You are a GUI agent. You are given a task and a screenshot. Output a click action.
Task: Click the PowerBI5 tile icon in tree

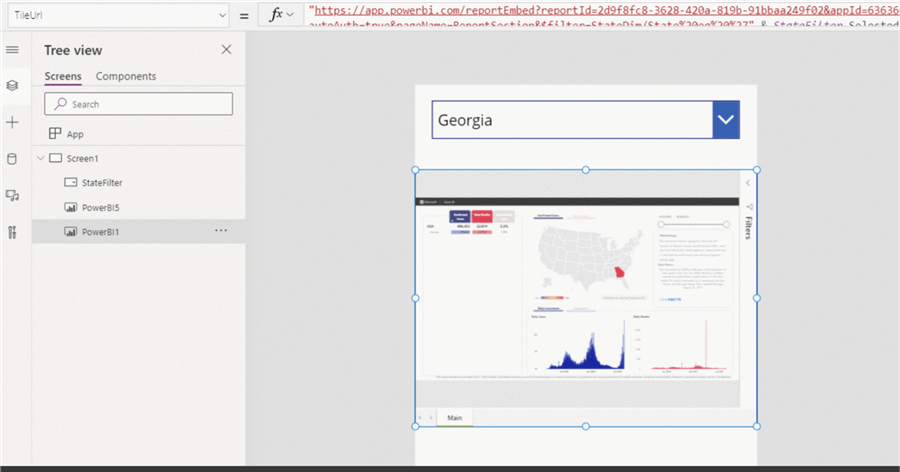click(x=71, y=207)
